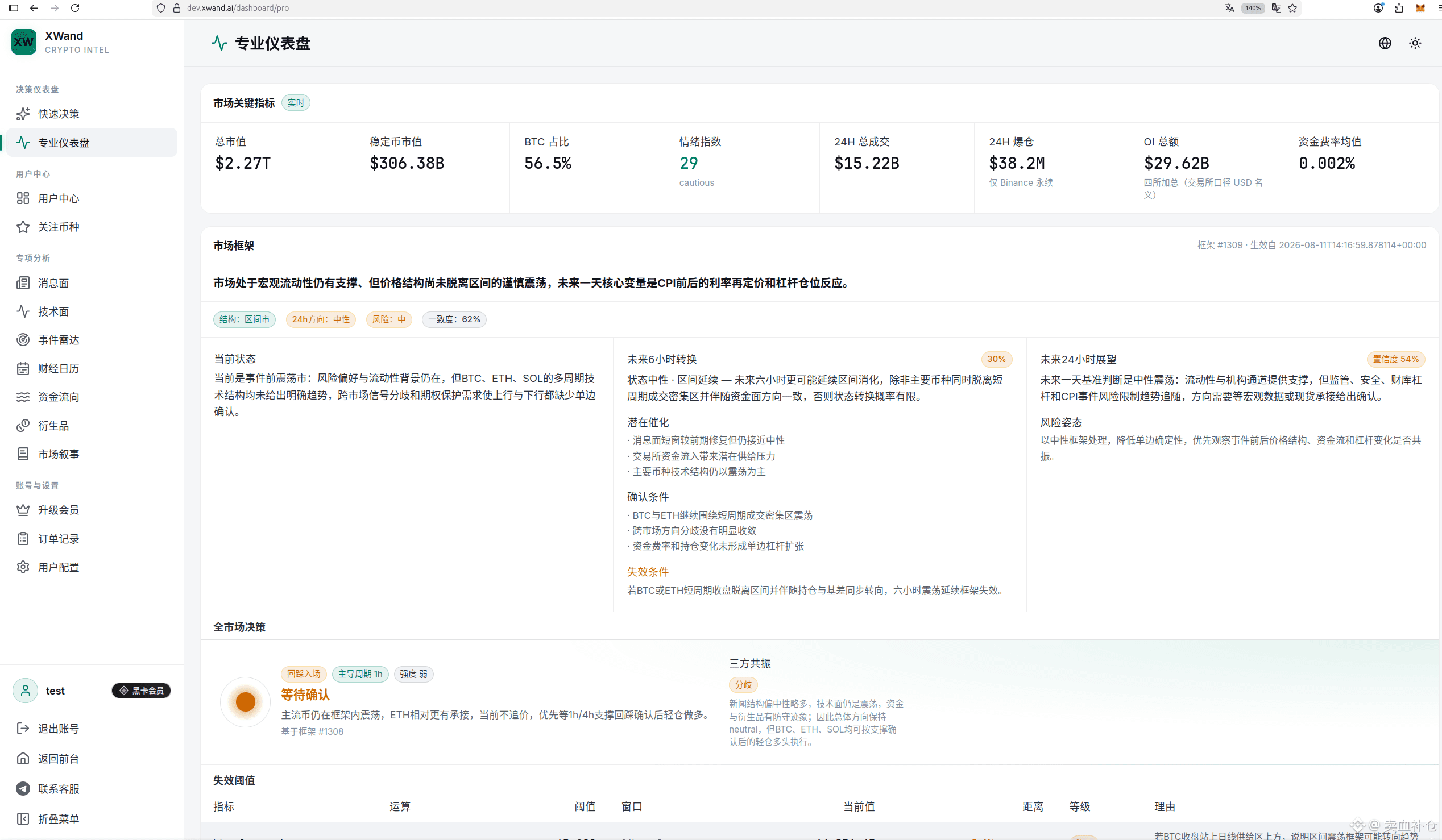Click the browser back arrow

(34, 8)
